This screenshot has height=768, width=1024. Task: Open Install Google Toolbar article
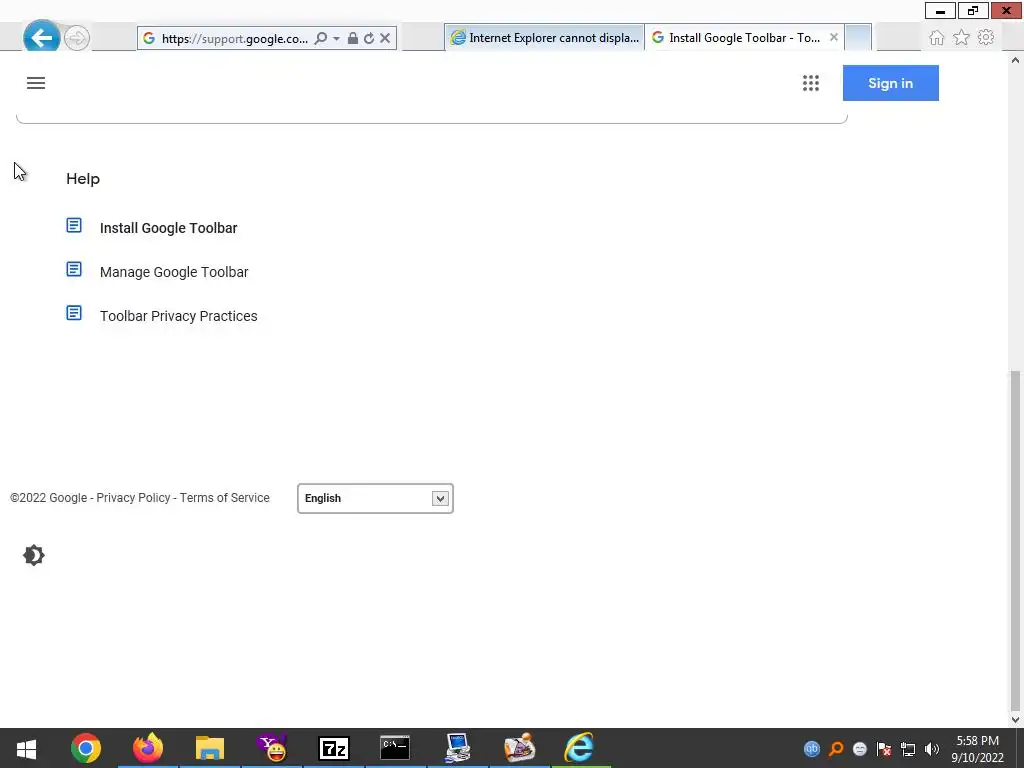point(168,228)
